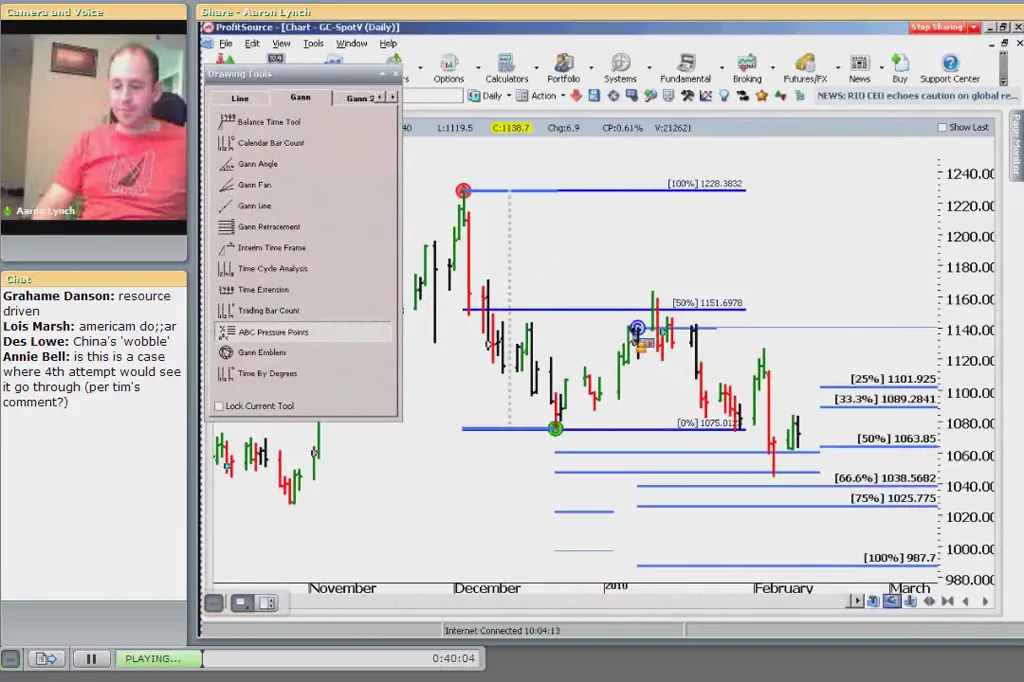The image size is (1024, 682).
Task: Open the Edit menu
Action: click(252, 44)
